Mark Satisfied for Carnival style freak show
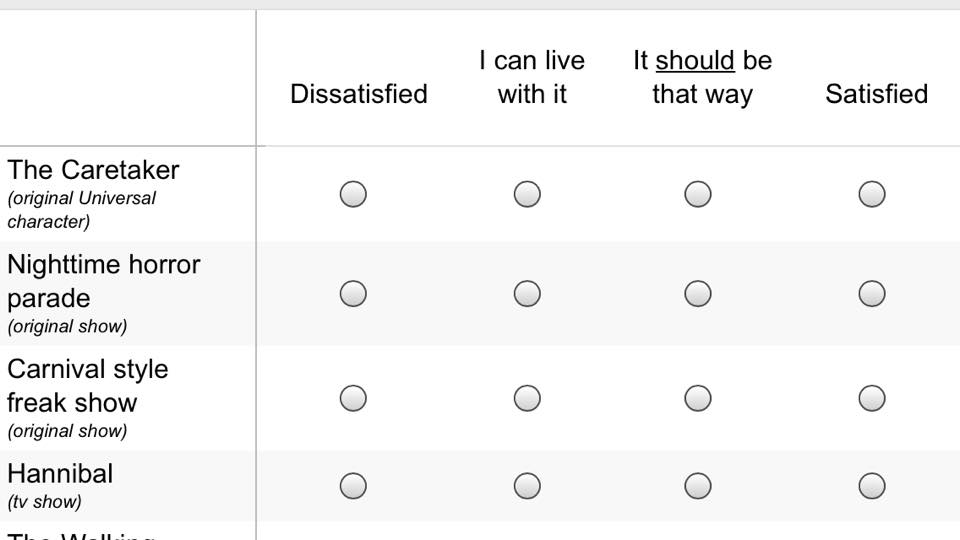The width and height of the screenshot is (960, 540). tap(872, 398)
